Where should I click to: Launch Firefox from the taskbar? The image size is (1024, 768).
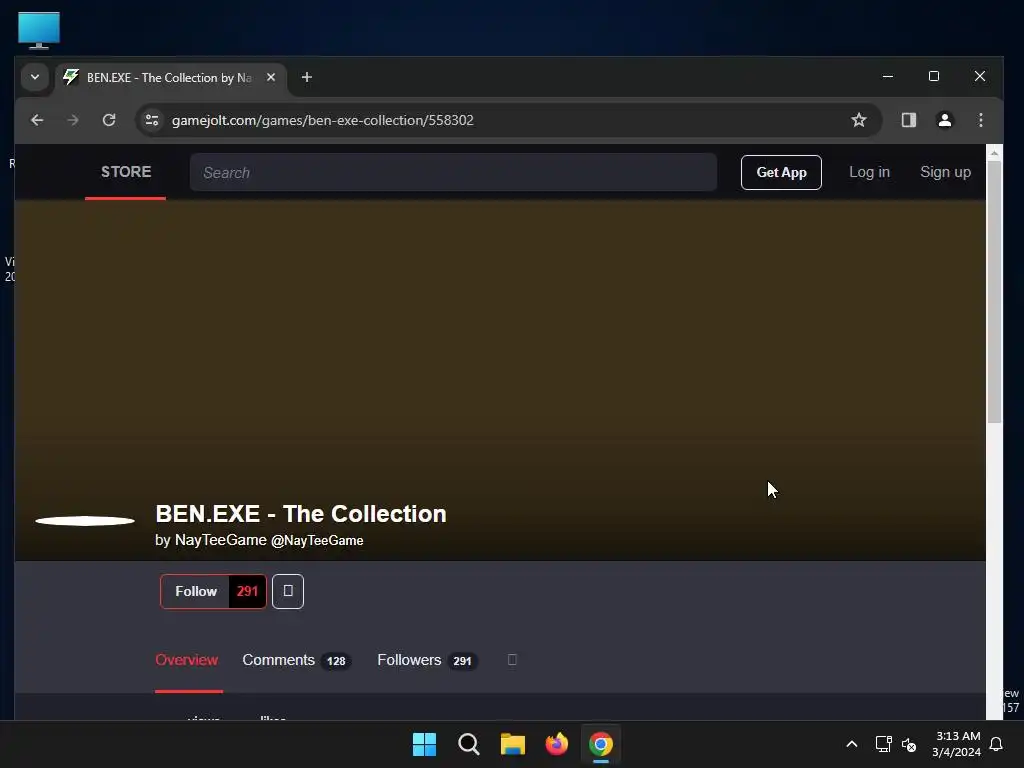557,744
